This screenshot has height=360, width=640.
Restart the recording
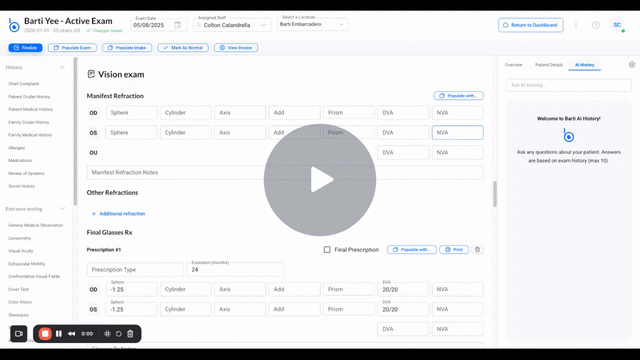pyautogui.click(x=118, y=333)
